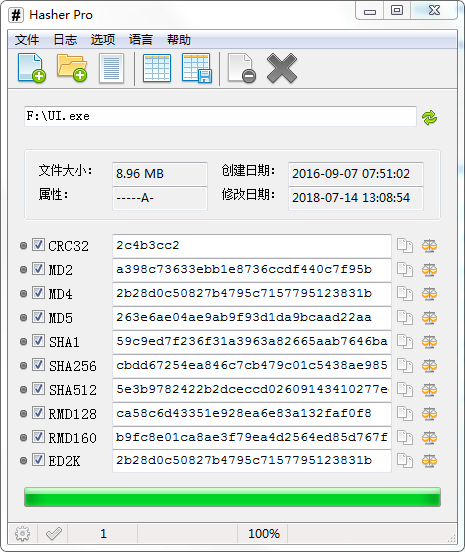Uncheck the RMD128 checkbox
This screenshot has height=552, width=465.
click(x=38, y=412)
